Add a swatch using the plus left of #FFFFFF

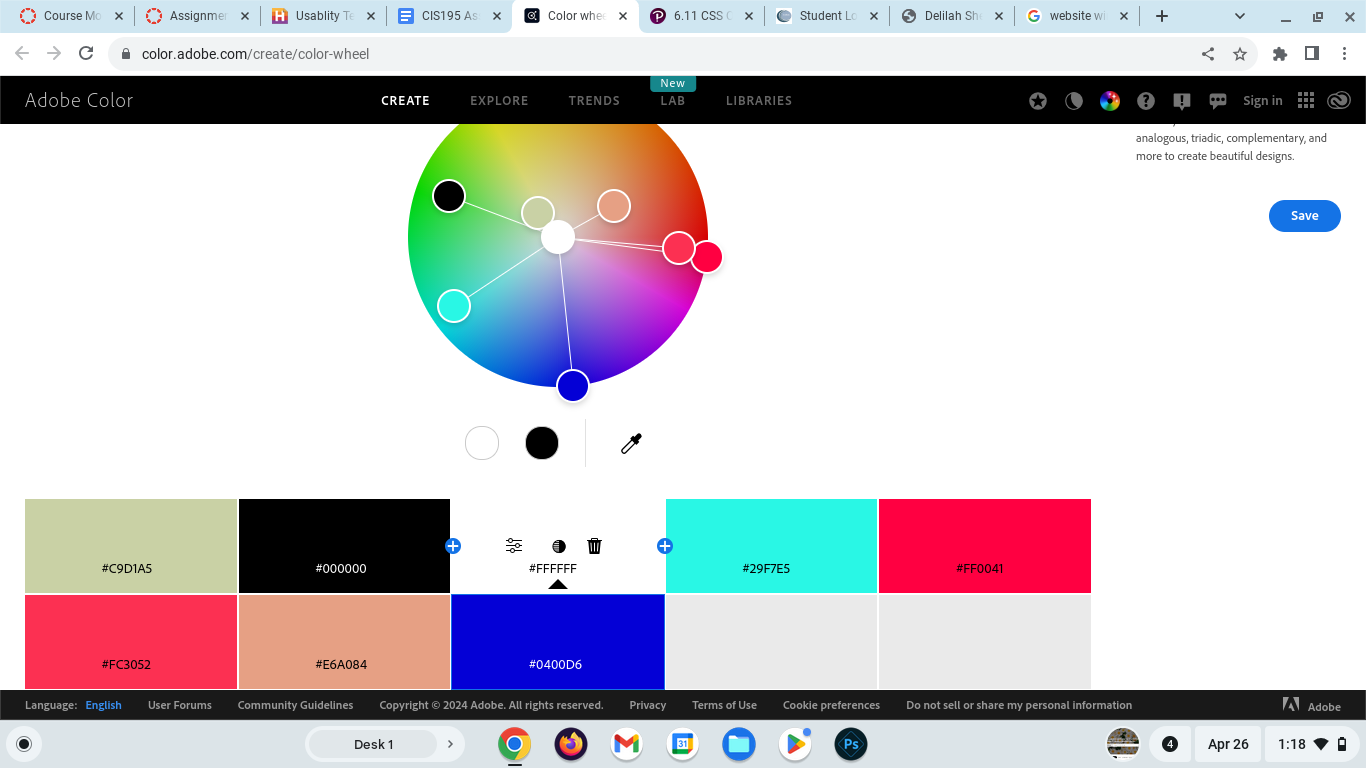(453, 546)
